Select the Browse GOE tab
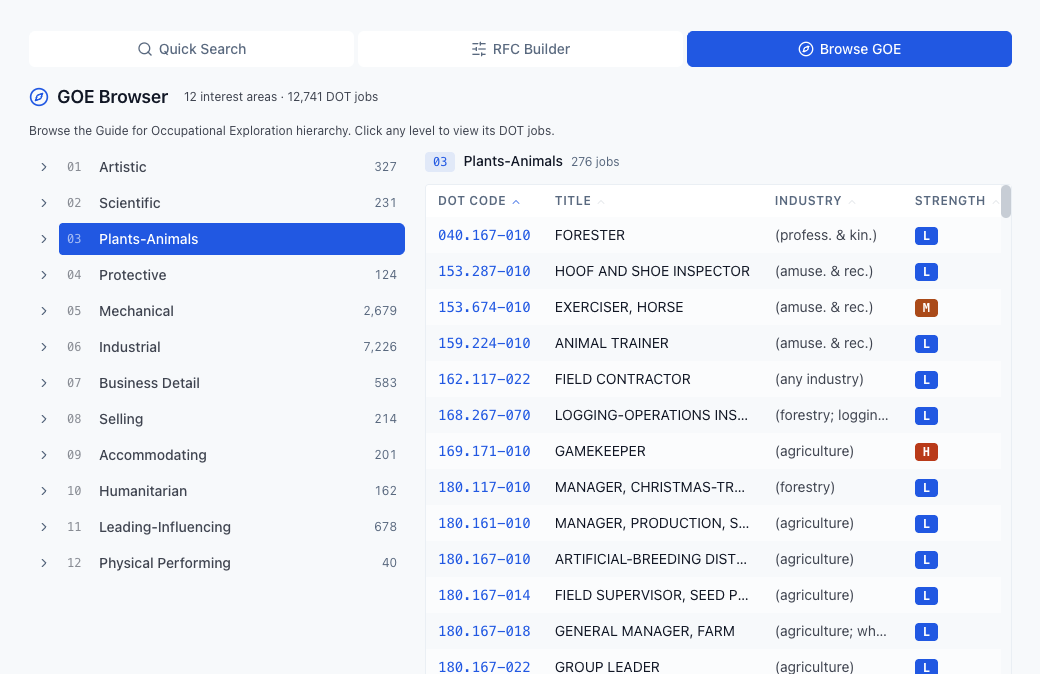This screenshot has width=1040, height=674. [849, 49]
